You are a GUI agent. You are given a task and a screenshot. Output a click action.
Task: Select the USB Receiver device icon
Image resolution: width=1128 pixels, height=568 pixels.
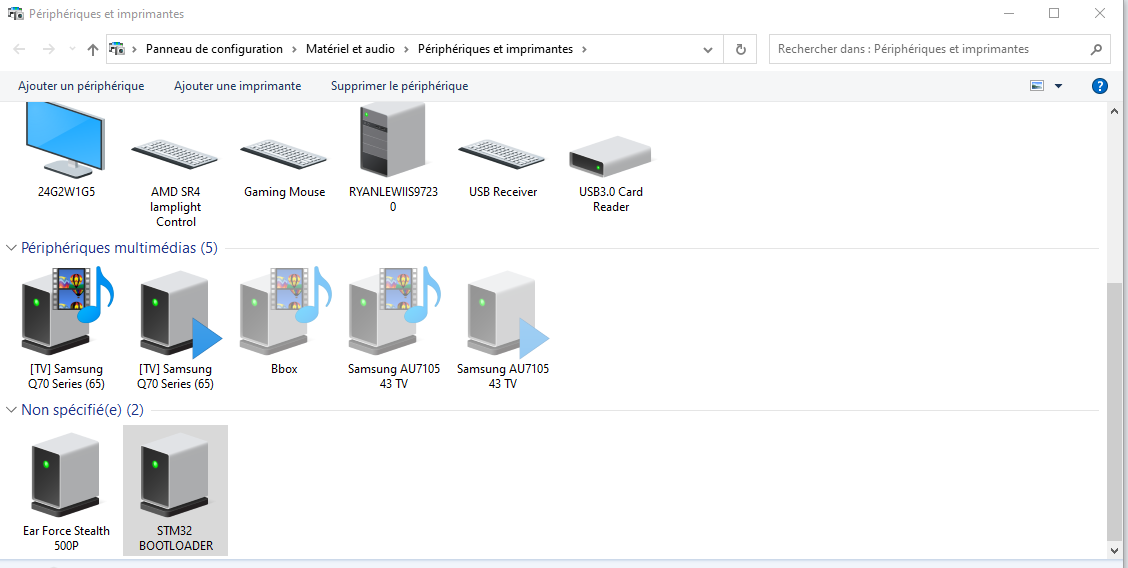click(503, 154)
